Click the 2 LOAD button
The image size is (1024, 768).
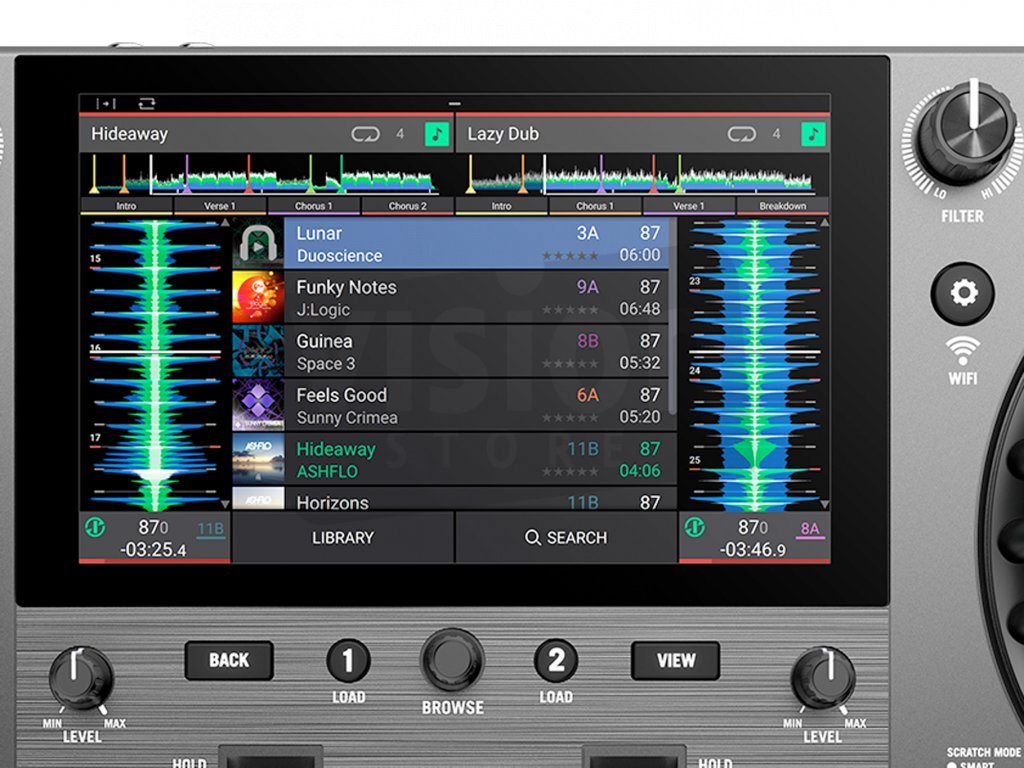click(556, 661)
